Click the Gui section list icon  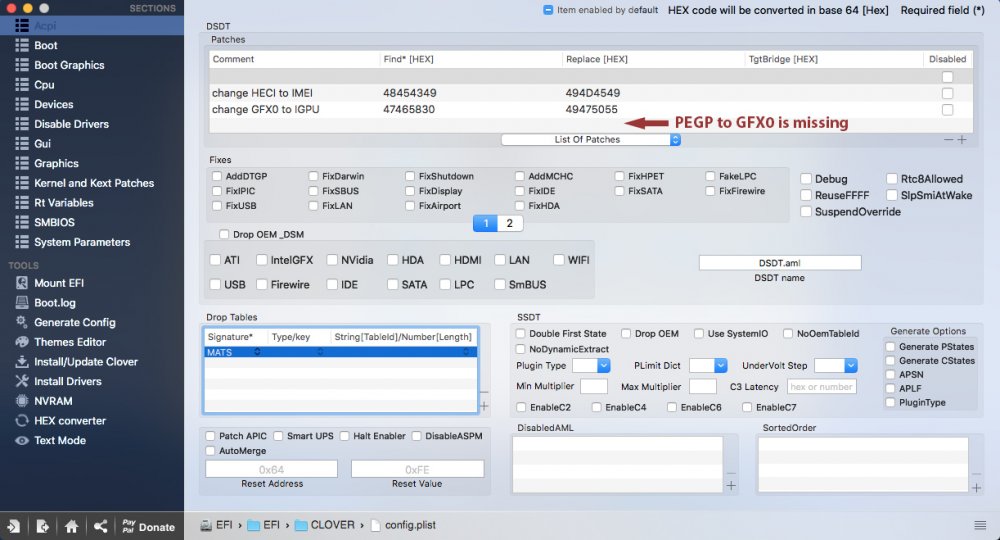[22, 143]
